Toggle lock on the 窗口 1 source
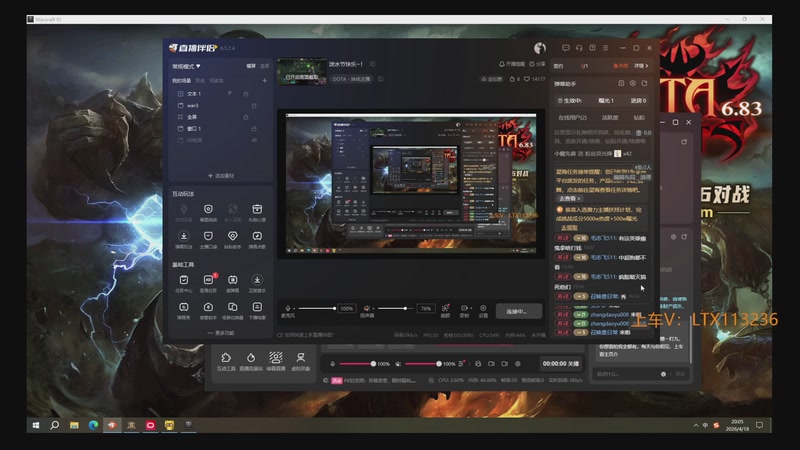The width and height of the screenshot is (800, 450). point(254,129)
